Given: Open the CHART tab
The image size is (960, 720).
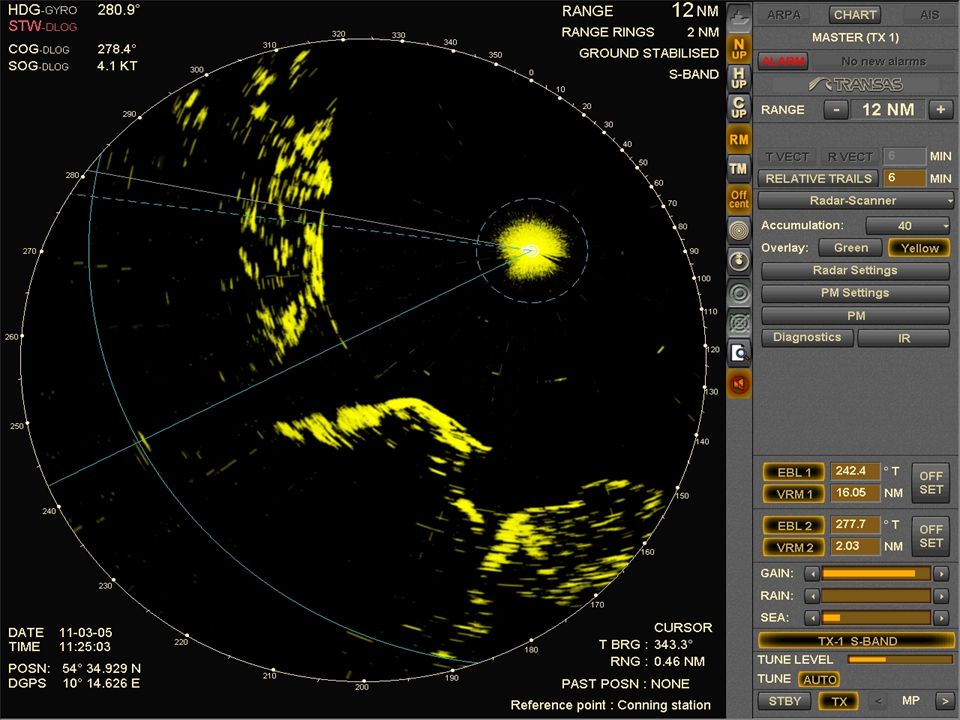Looking at the screenshot, I should click(x=855, y=15).
